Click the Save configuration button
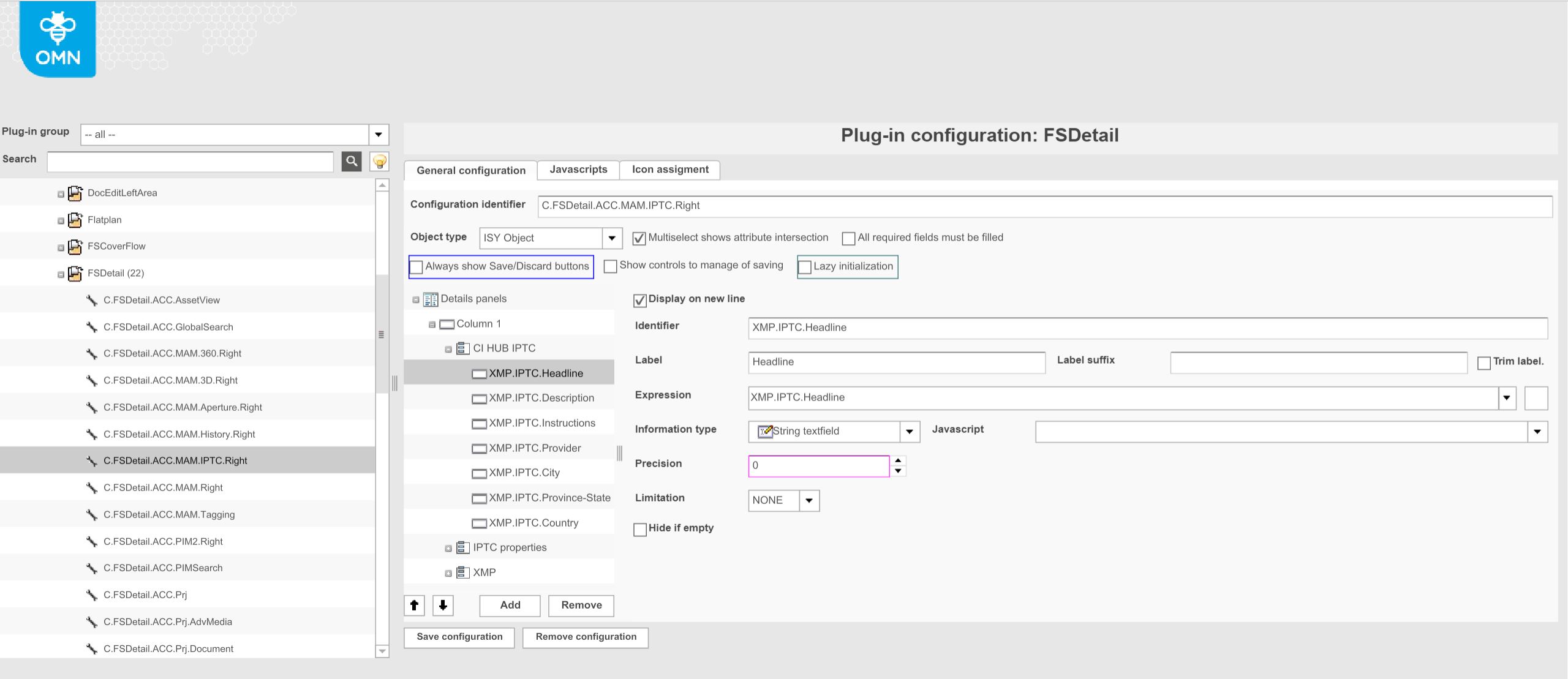This screenshot has width=1568, height=679. [x=458, y=637]
